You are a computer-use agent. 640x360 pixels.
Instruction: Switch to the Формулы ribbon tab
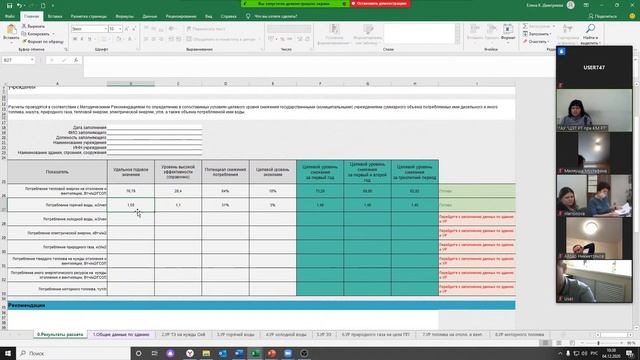(x=124, y=16)
